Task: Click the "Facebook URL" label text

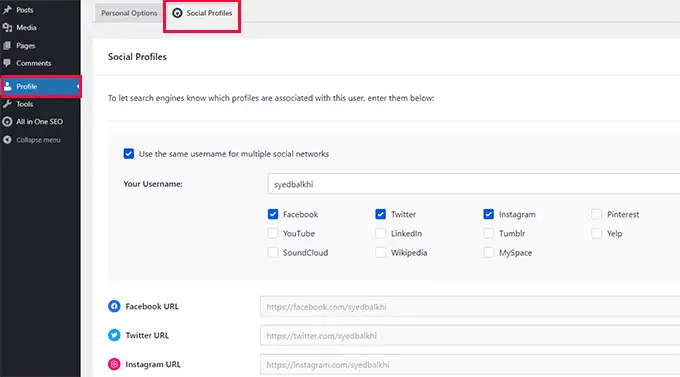Action: click(x=152, y=306)
